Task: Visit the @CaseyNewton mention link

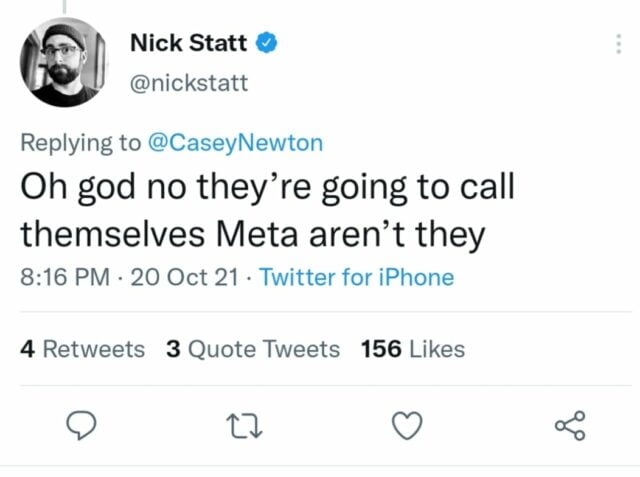Action: coord(235,142)
